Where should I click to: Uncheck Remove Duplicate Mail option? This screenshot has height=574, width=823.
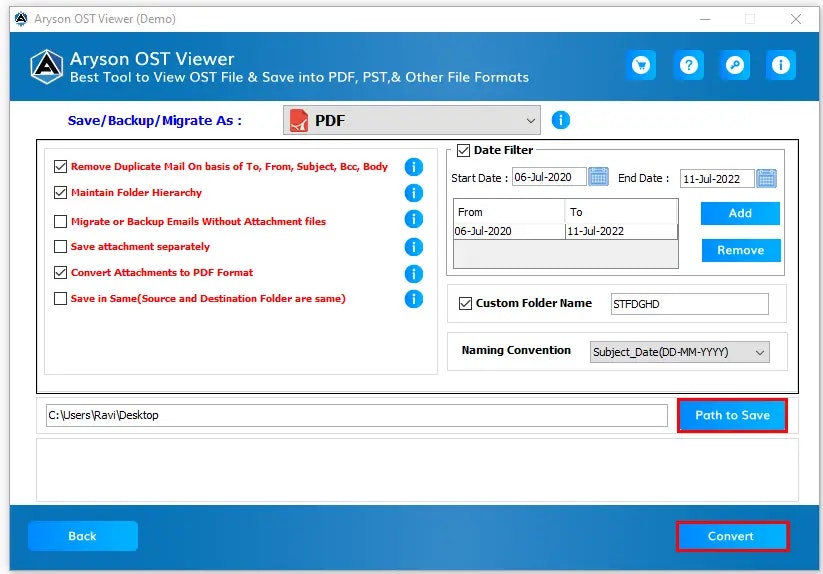tap(60, 167)
